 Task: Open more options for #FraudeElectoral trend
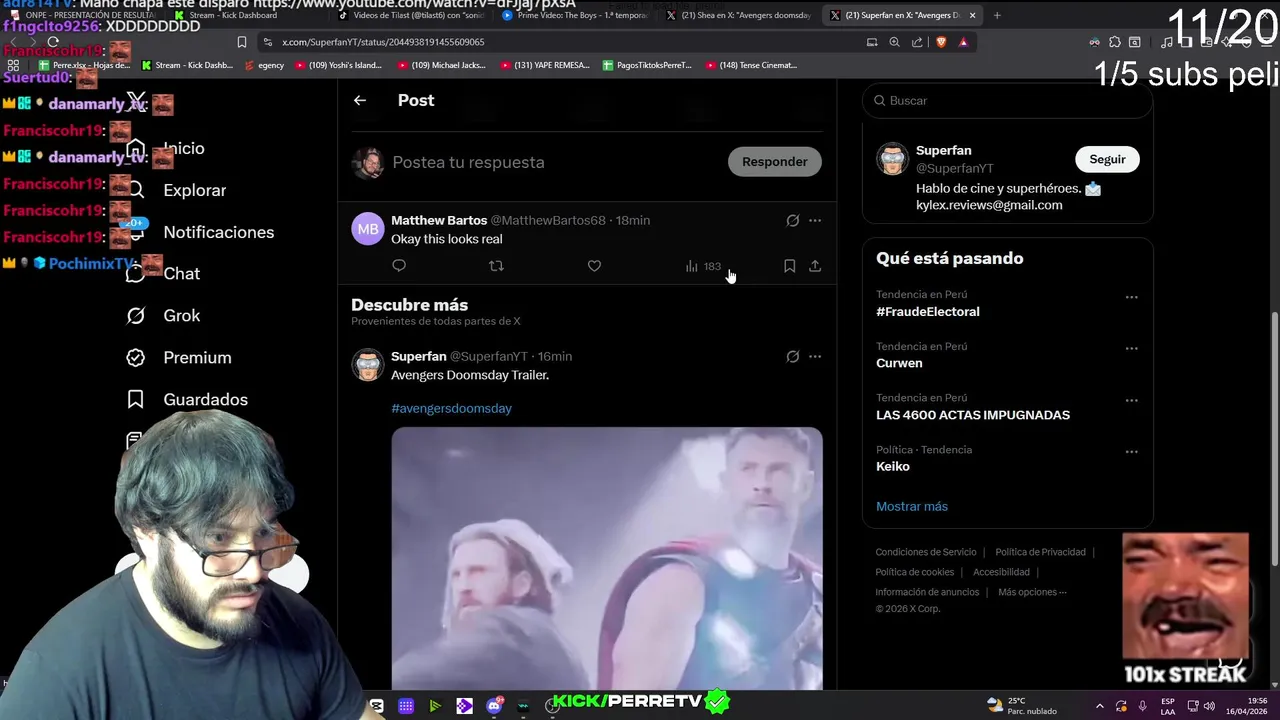click(1131, 297)
